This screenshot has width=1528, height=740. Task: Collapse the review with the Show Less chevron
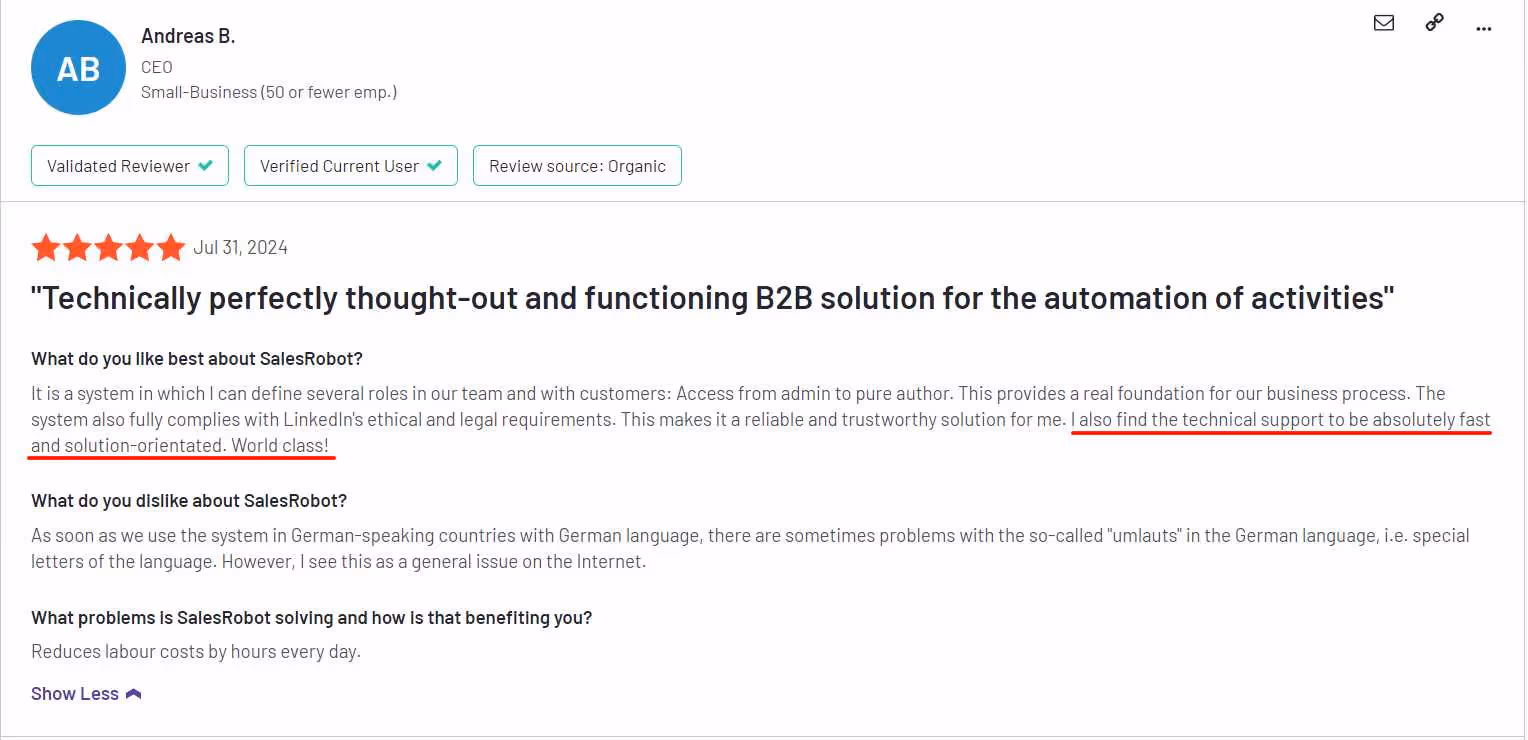[133, 691]
